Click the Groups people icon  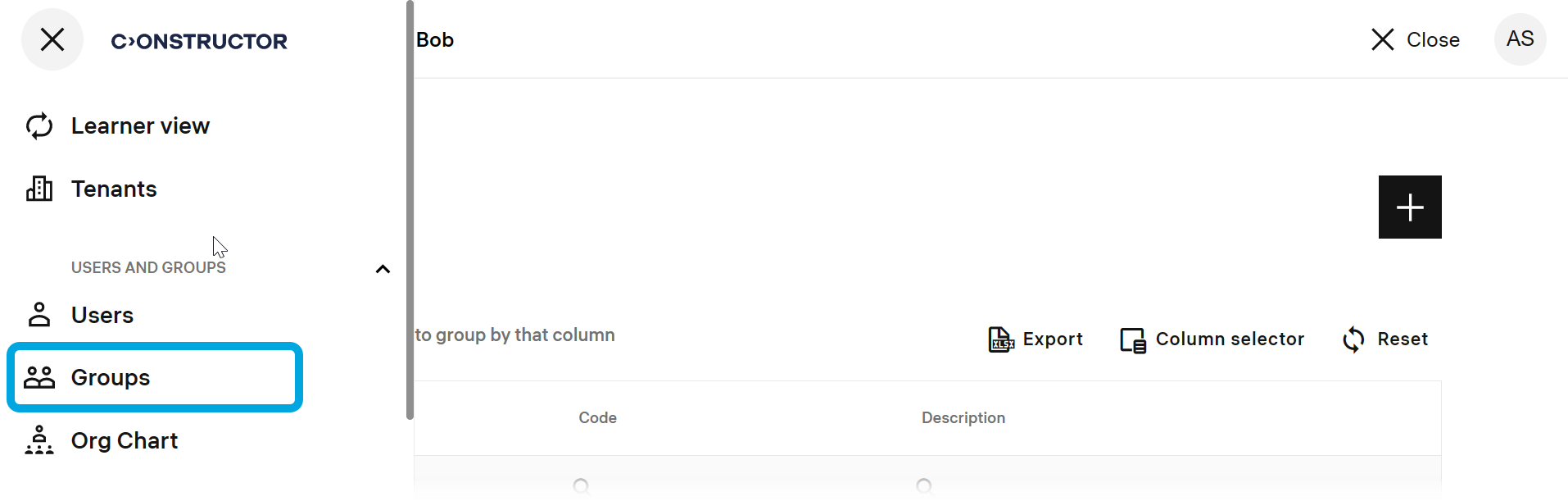tap(39, 377)
